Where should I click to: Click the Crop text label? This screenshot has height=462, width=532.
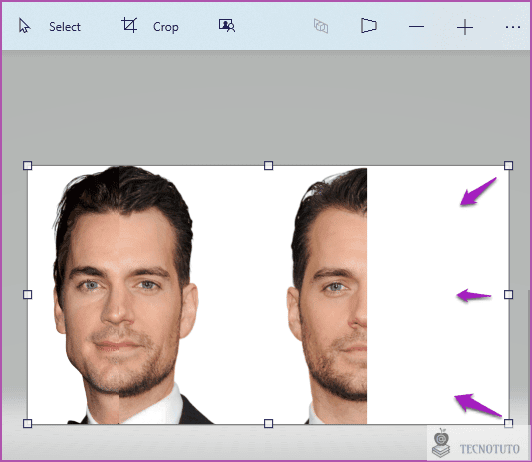pos(166,27)
